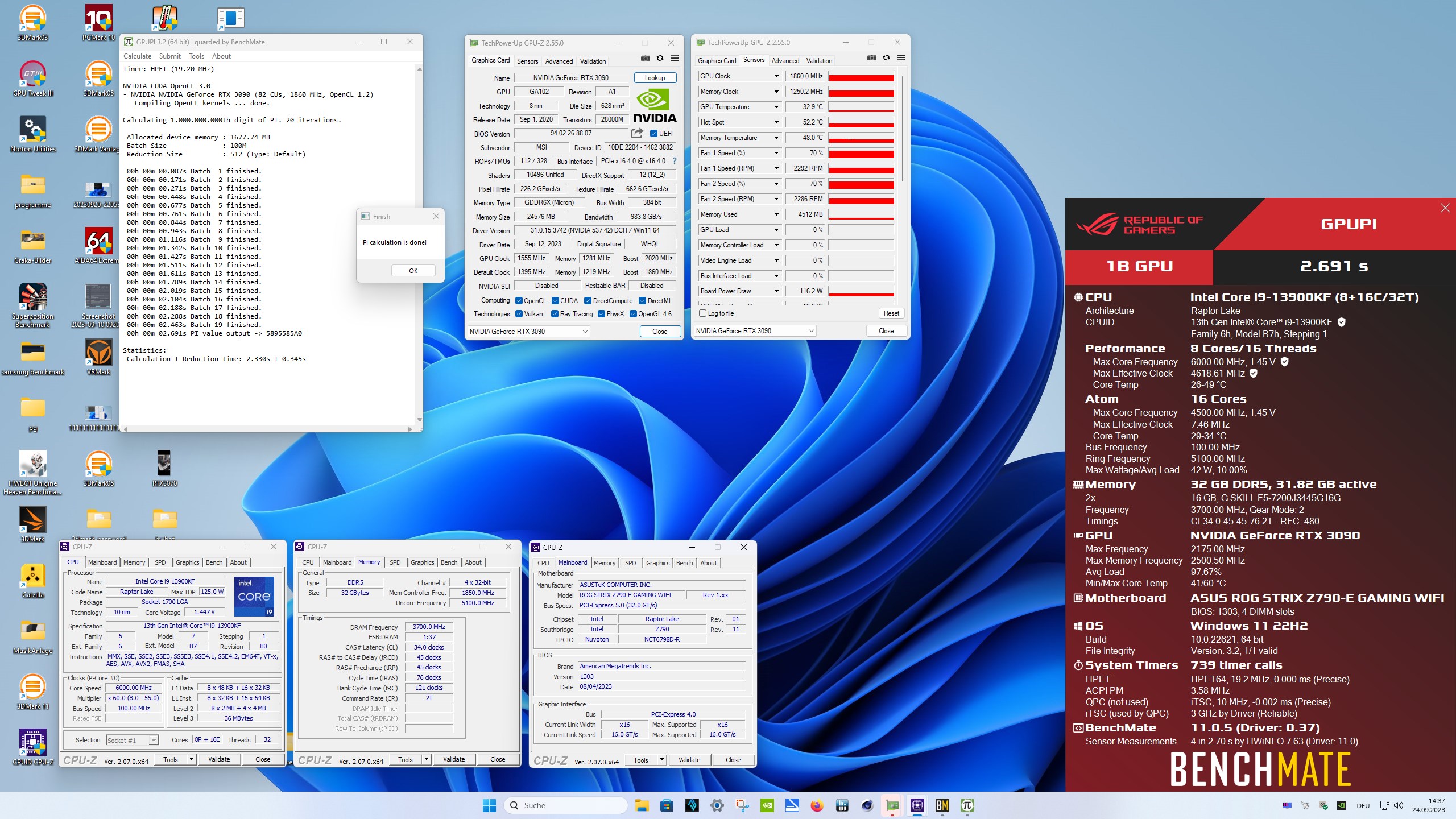Open File Explorer from the taskbar

point(642,805)
